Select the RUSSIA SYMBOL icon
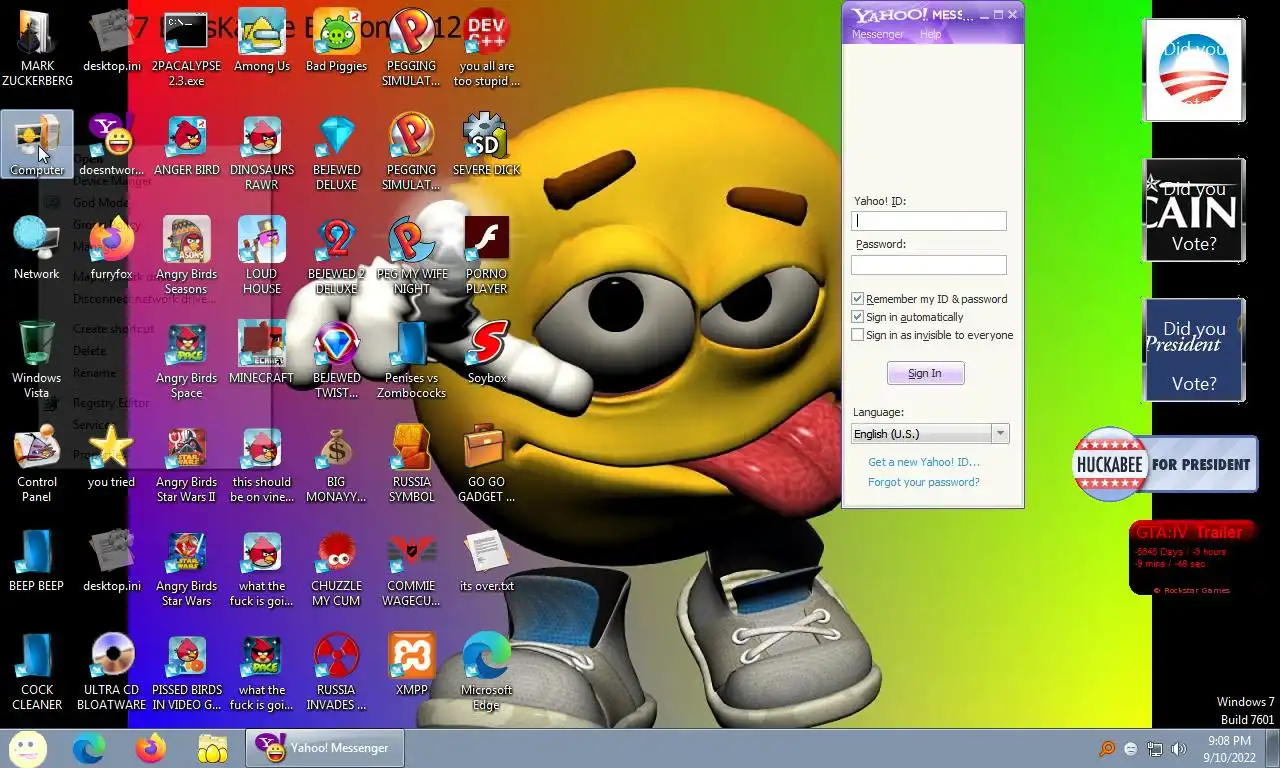 point(412,464)
